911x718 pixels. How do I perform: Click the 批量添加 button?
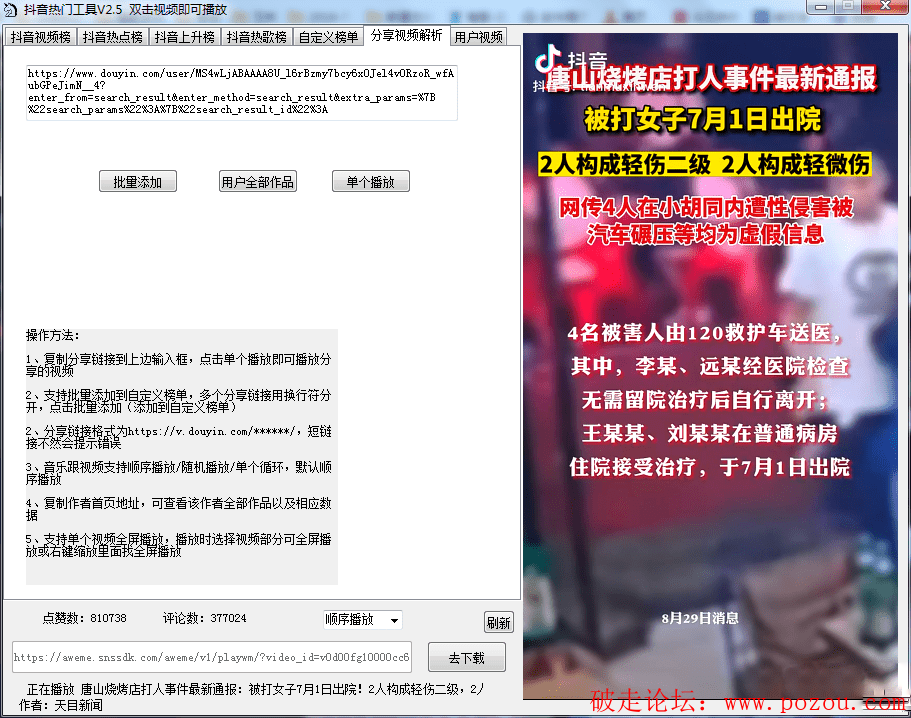[x=138, y=181]
